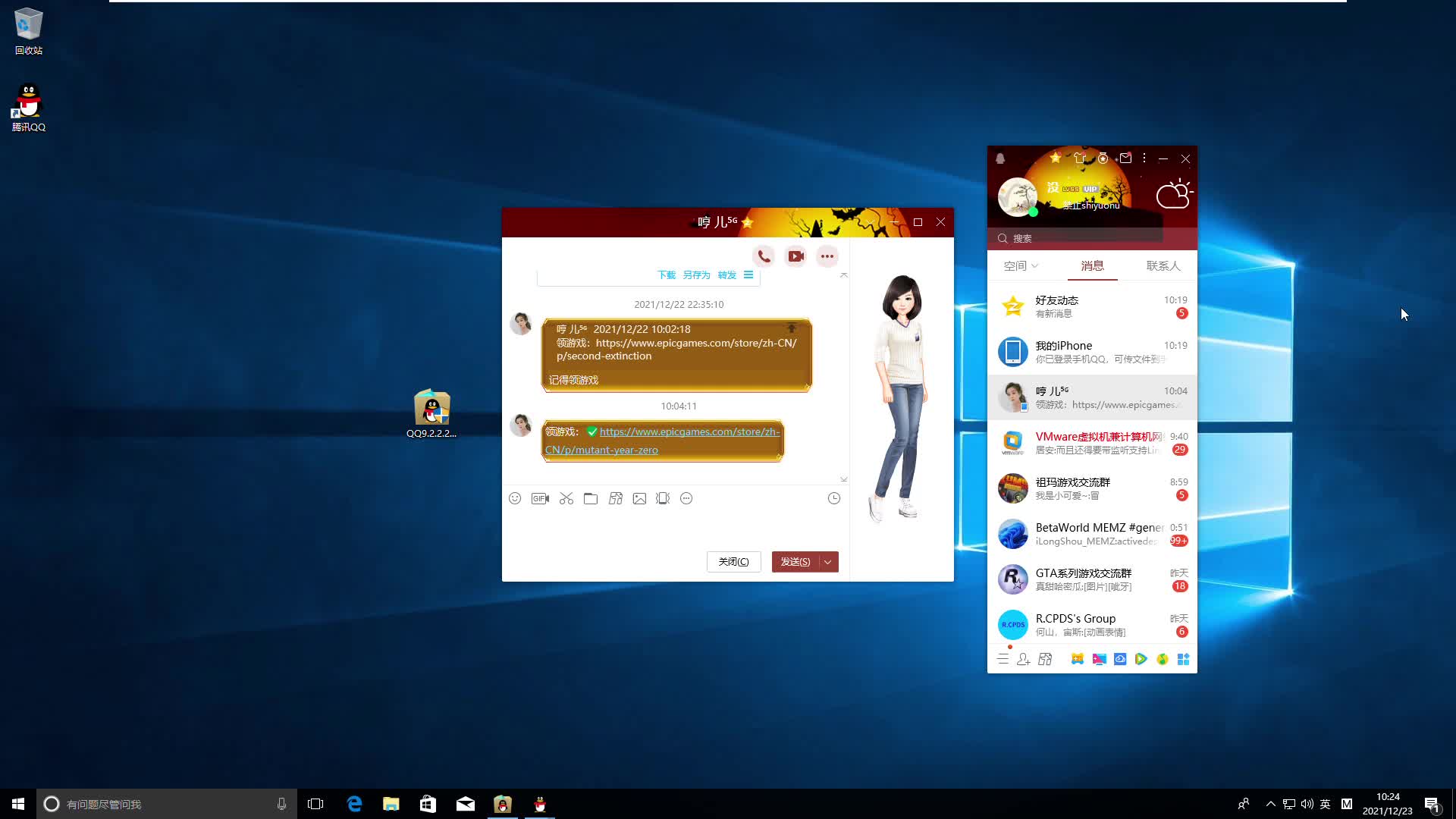Start a voice call with 哼儿

tap(764, 256)
